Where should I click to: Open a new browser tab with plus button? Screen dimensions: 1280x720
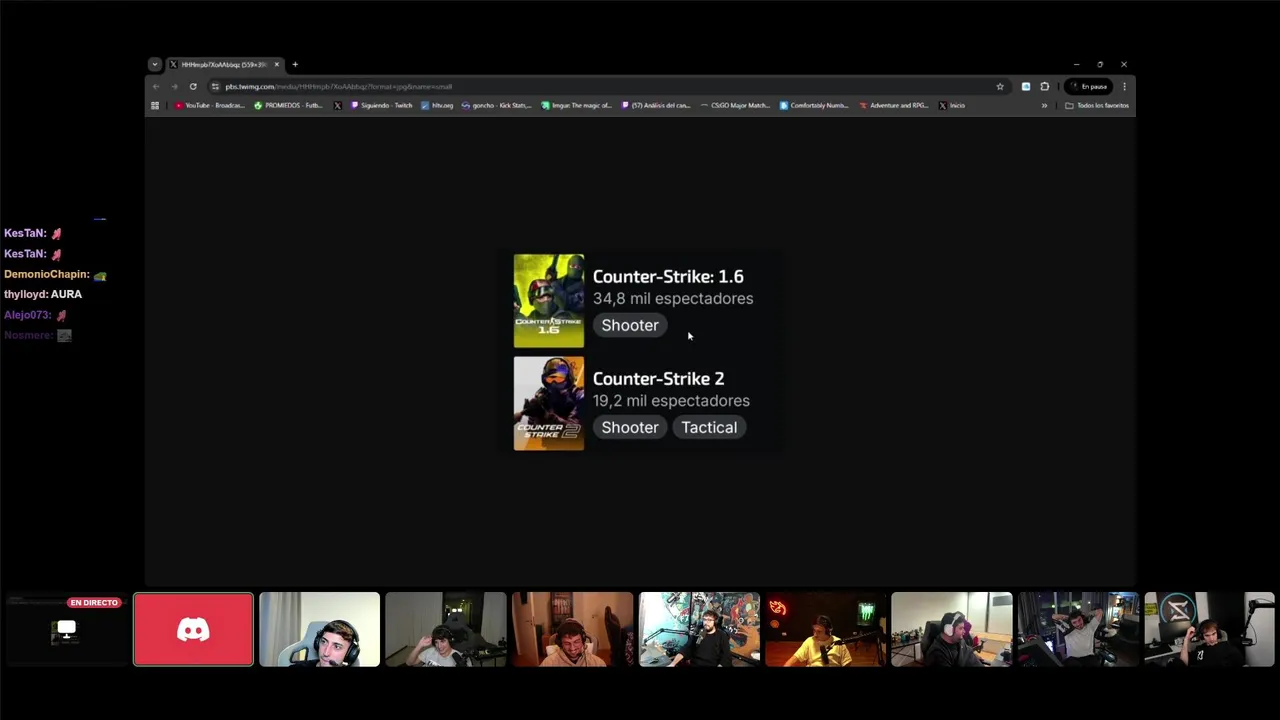(x=295, y=64)
